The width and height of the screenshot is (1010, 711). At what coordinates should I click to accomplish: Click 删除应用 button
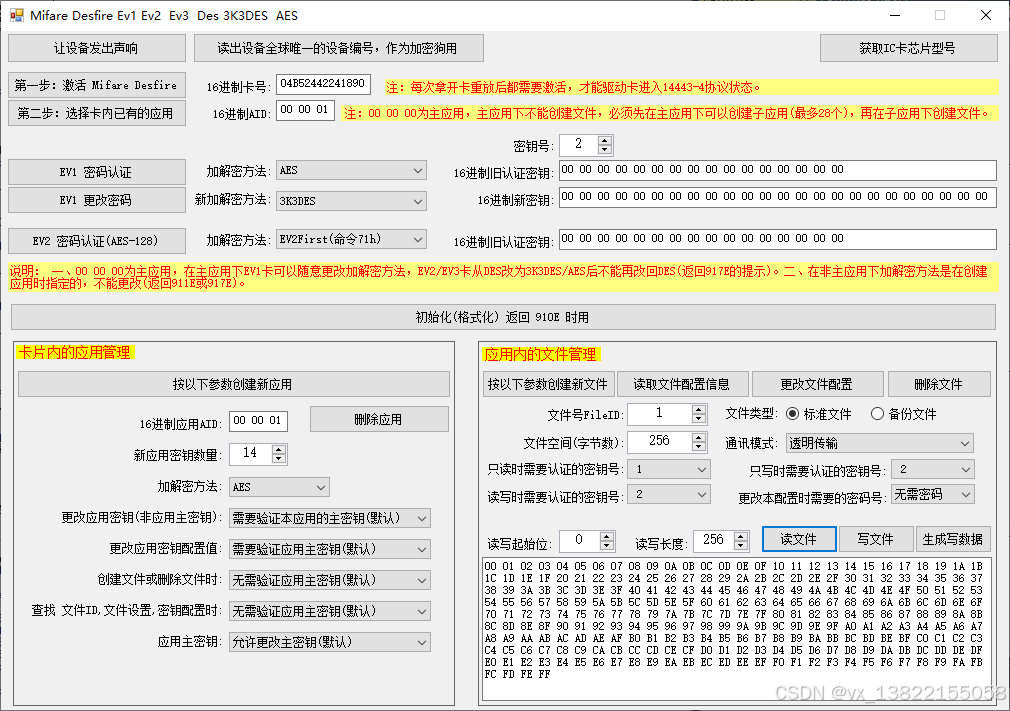click(x=379, y=419)
